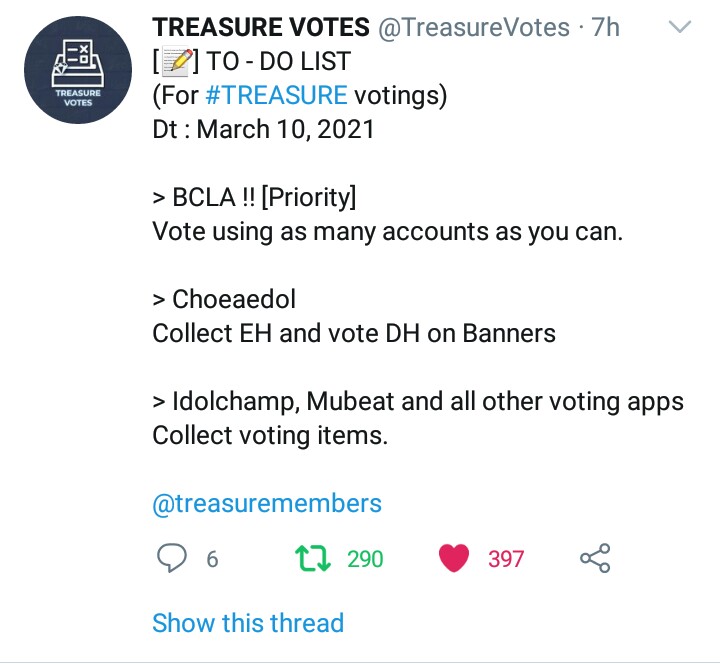Click the BCLA !! [Priority] line
This screenshot has width=720, height=664.
coord(254,198)
